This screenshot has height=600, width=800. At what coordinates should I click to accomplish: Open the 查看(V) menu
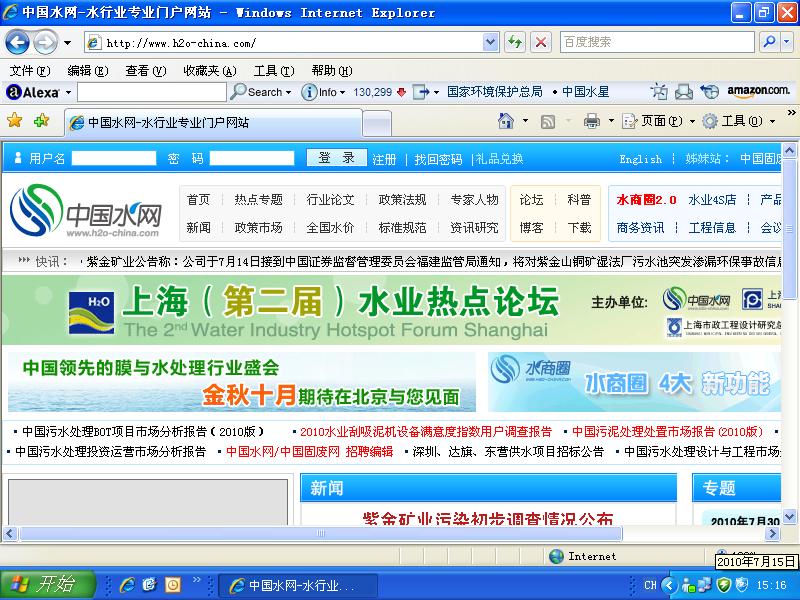coord(146,70)
